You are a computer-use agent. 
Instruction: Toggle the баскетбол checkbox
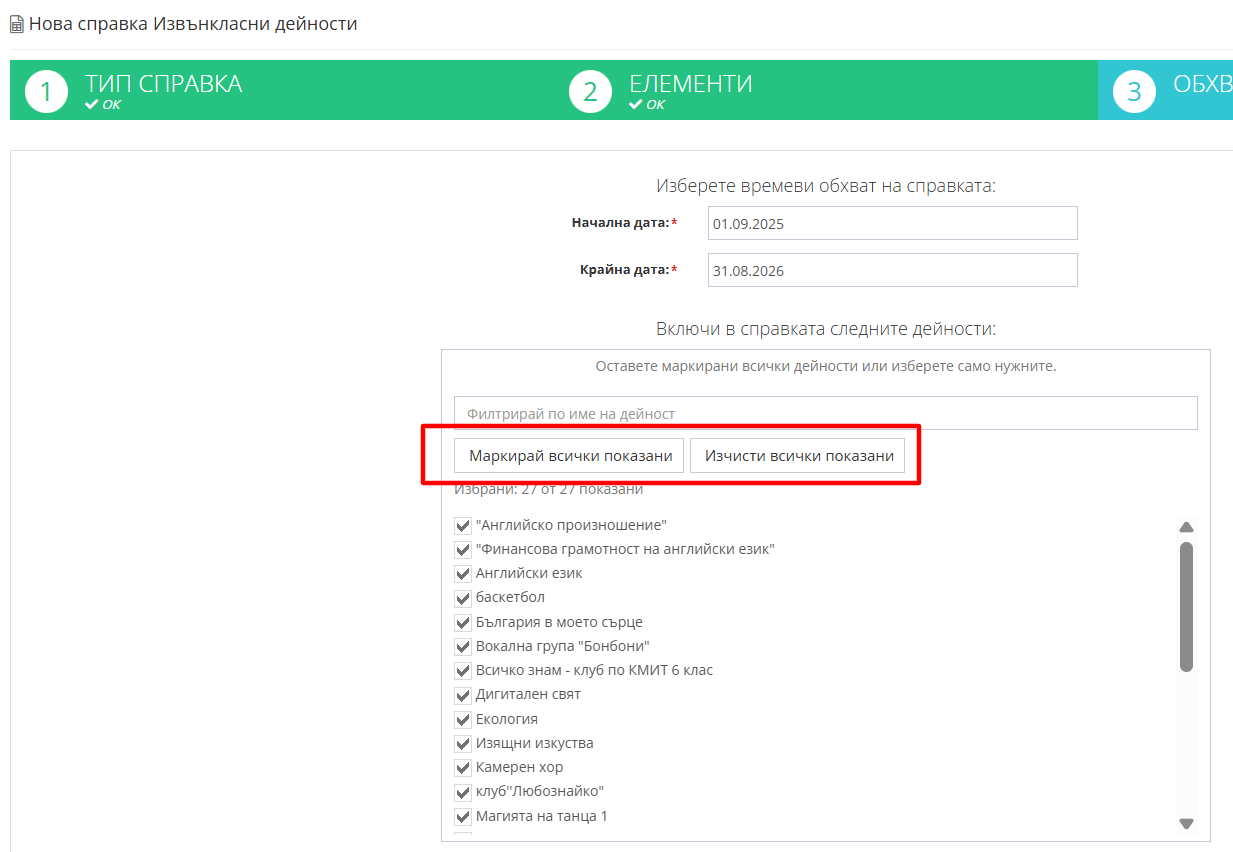[463, 598]
